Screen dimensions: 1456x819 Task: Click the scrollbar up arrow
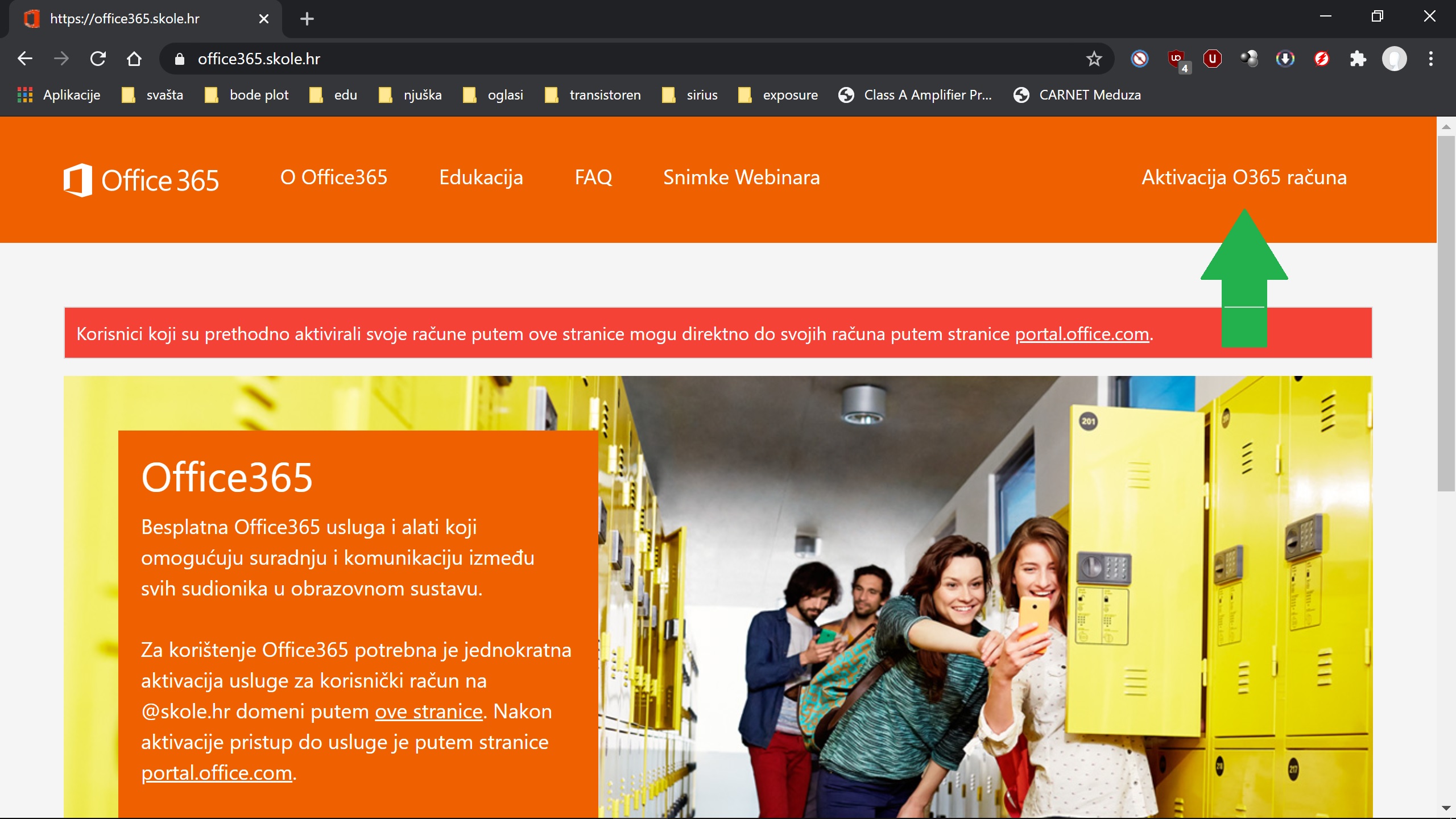pos(1446,126)
